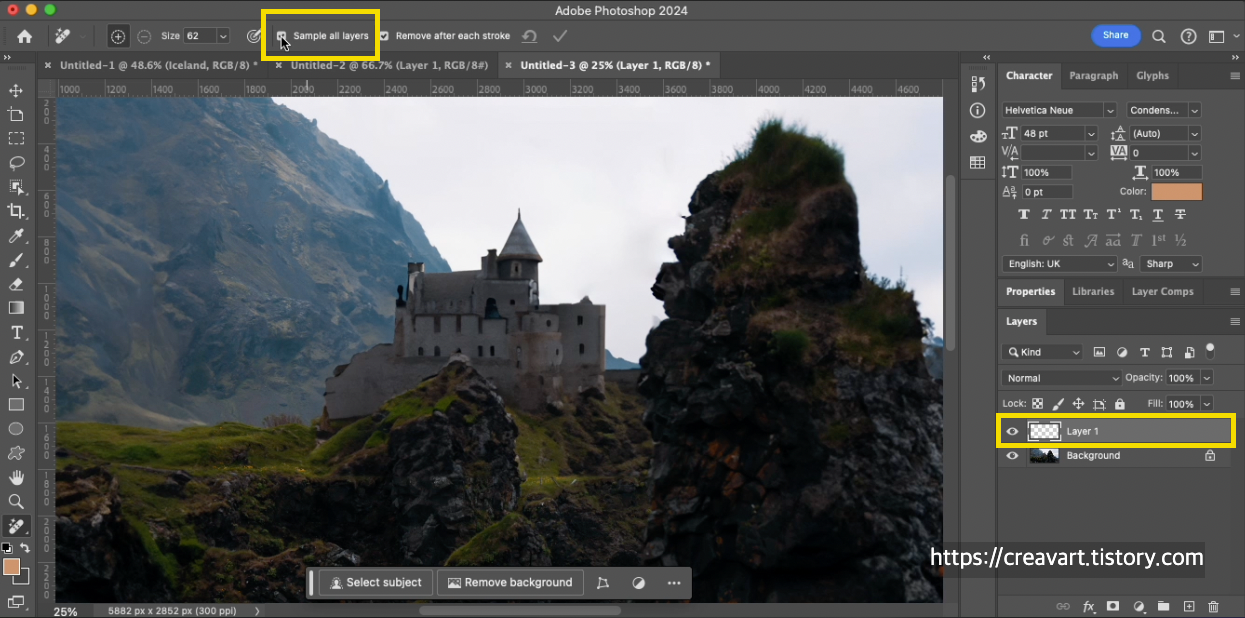Open the Search magnifier at top right
Viewport: 1245px width, 618px height.
(x=1159, y=36)
